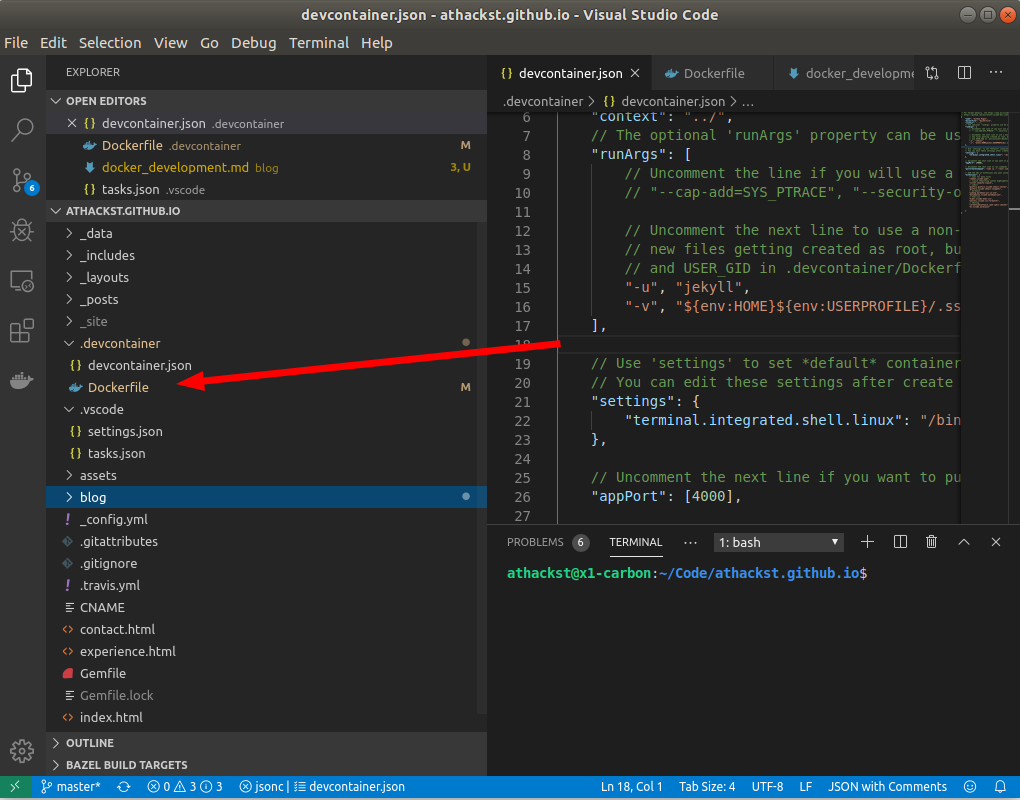Open the Explorer view in activity bar
The width and height of the screenshot is (1020, 800).
coord(21,81)
